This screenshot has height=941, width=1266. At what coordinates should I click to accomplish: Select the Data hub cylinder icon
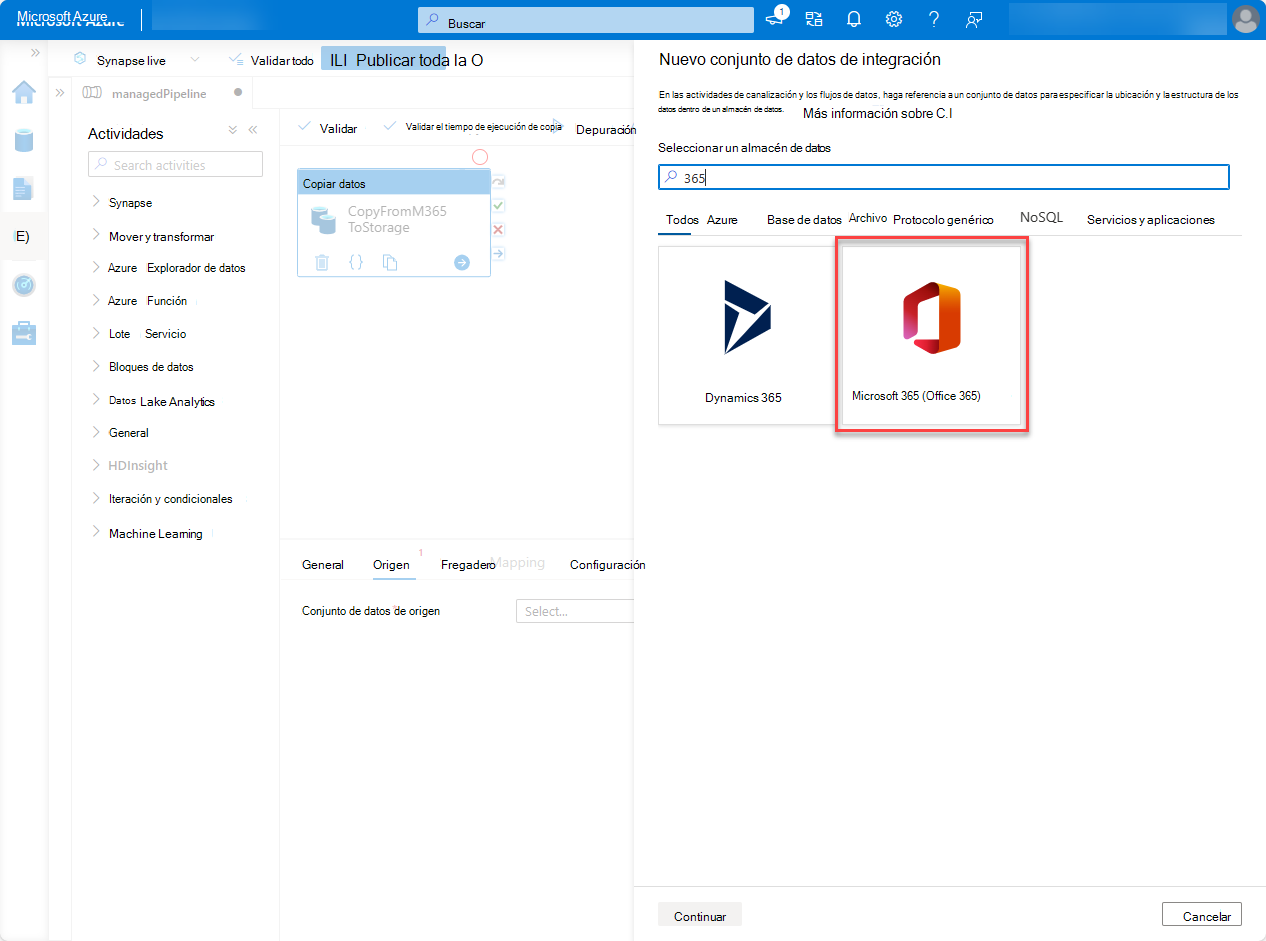23,140
